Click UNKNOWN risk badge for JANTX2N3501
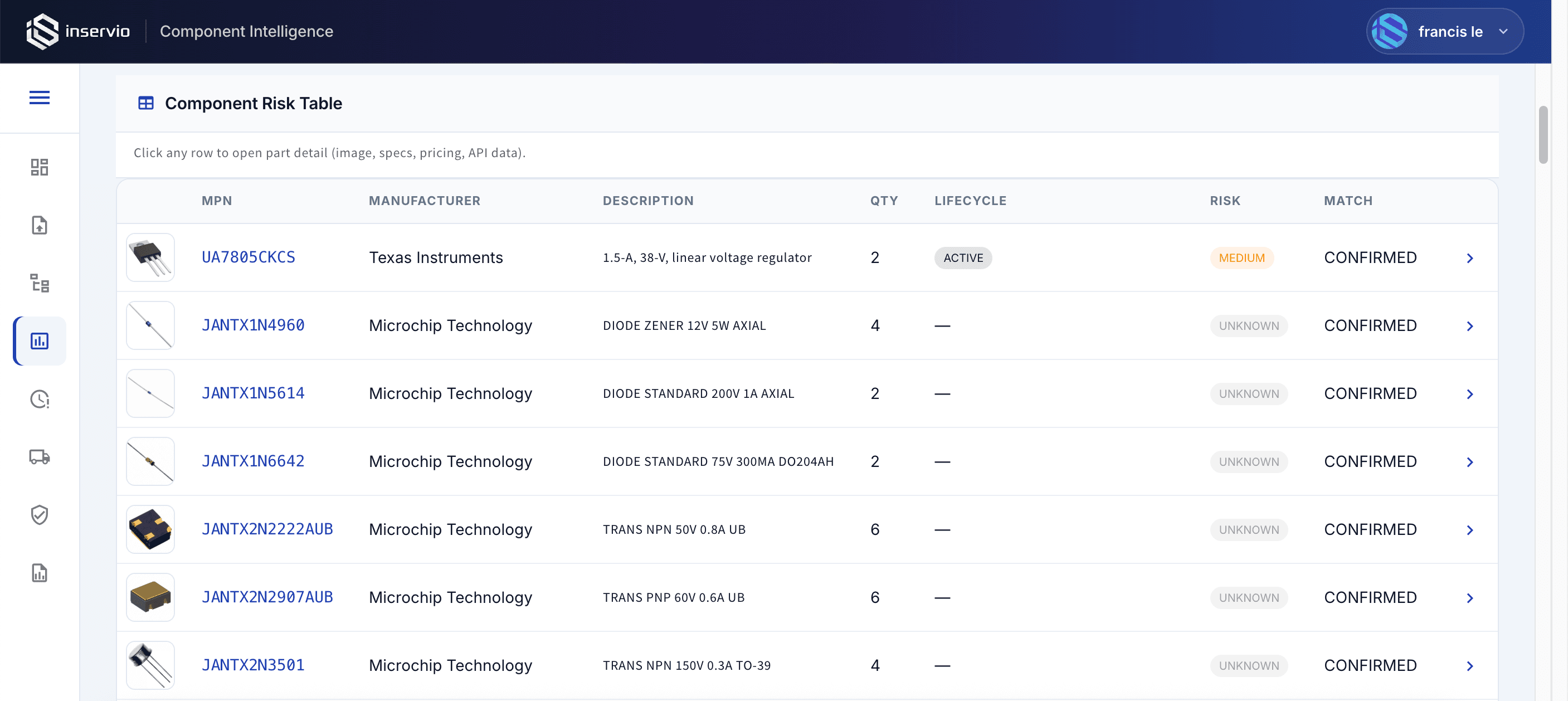This screenshot has height=701, width=1568. pos(1249,666)
